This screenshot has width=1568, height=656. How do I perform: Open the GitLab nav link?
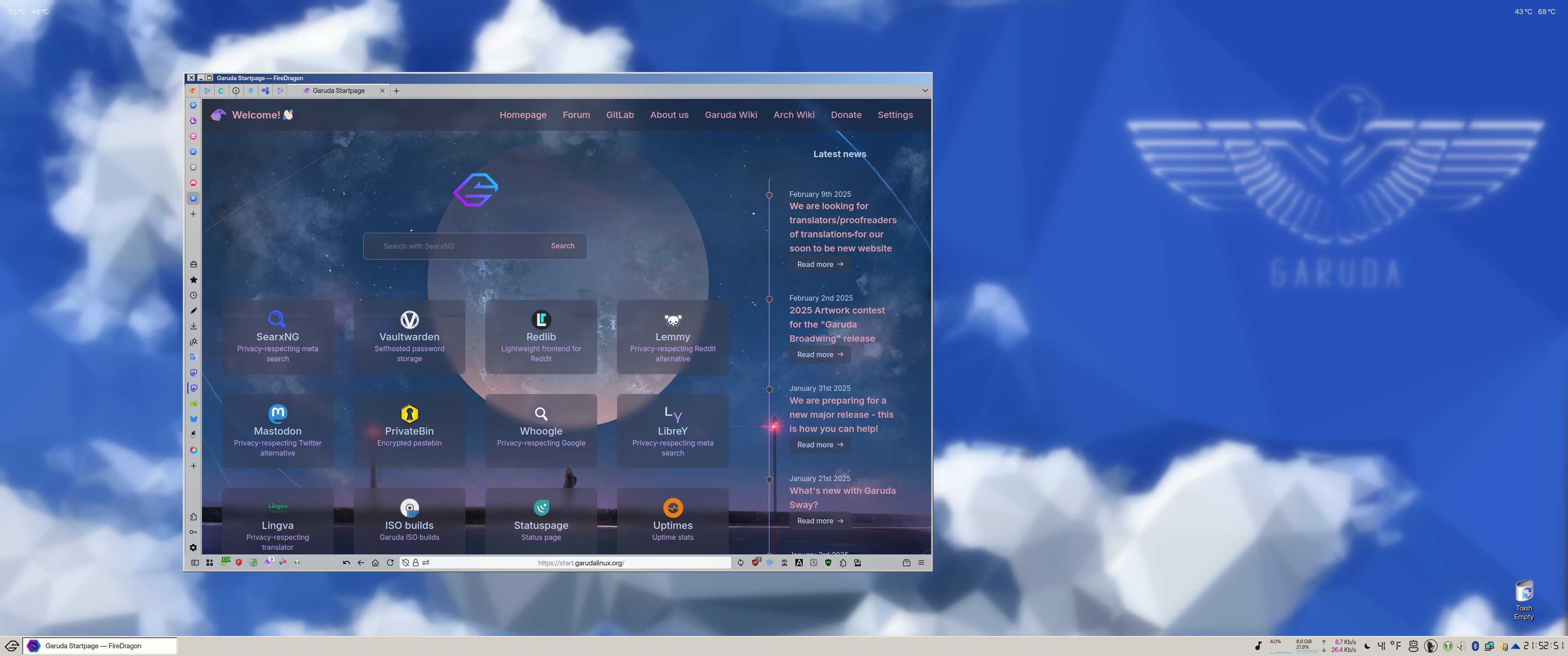point(619,115)
